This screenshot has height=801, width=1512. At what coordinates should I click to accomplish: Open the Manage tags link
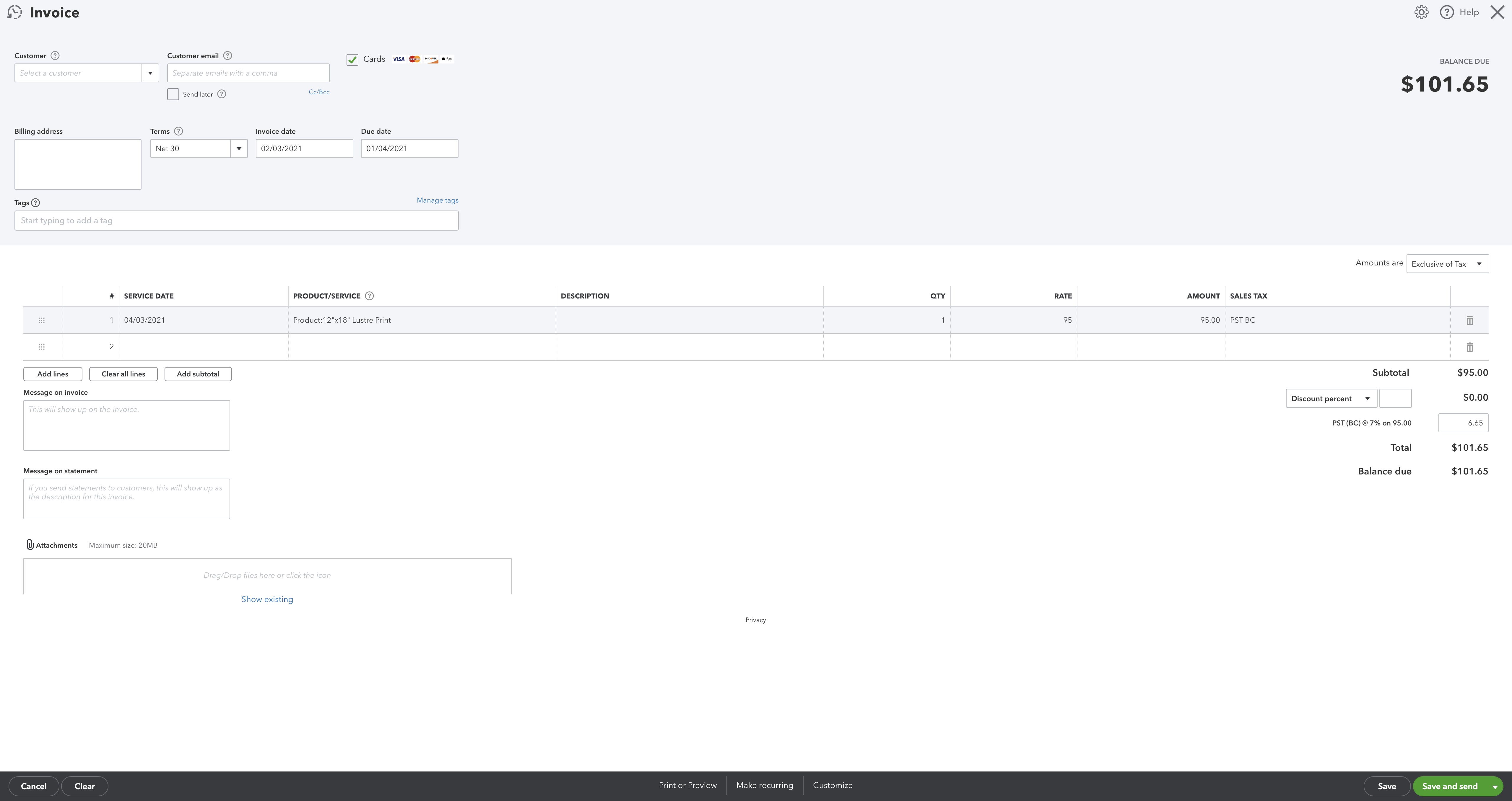(x=437, y=200)
